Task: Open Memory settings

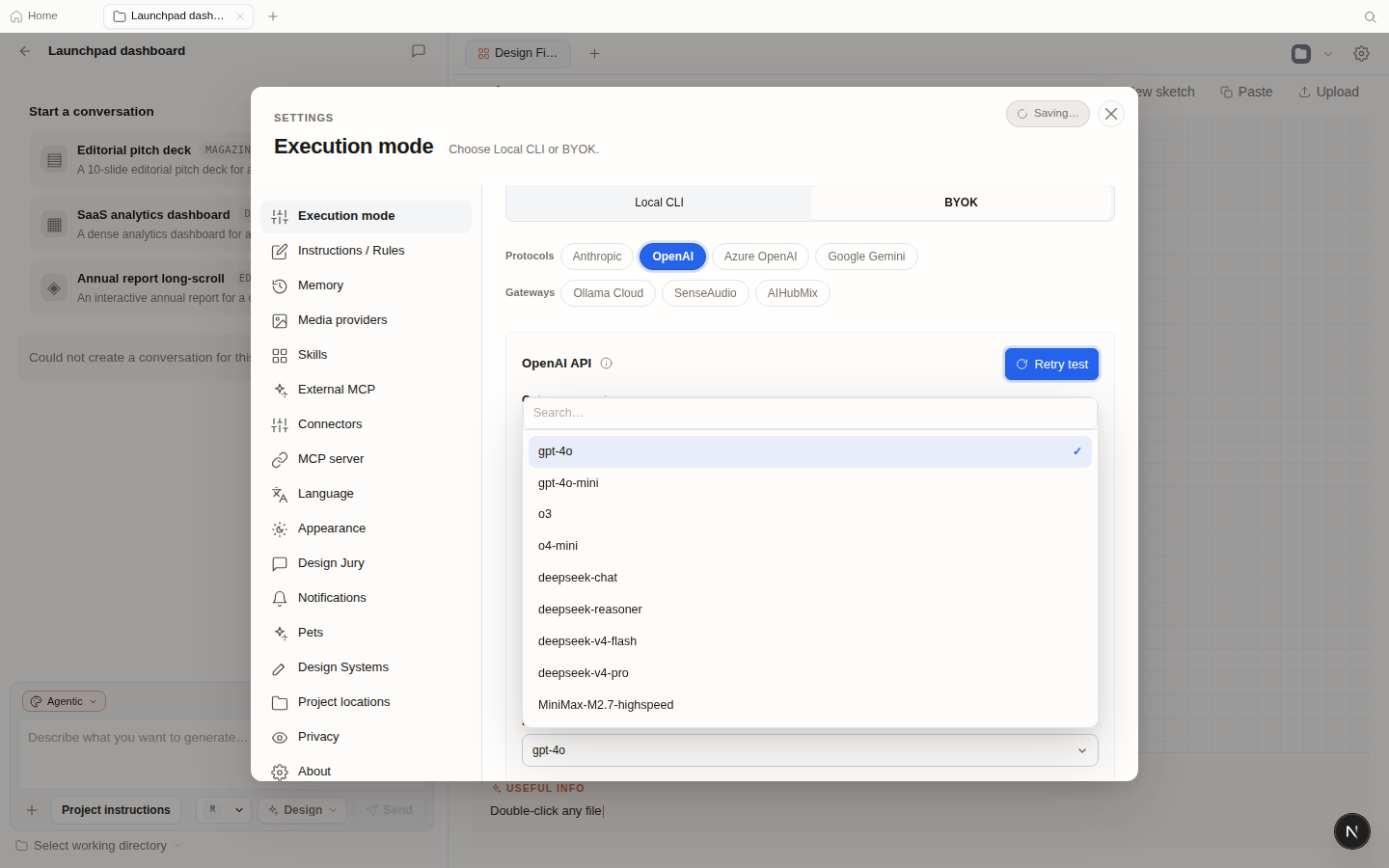Action: tap(366, 285)
